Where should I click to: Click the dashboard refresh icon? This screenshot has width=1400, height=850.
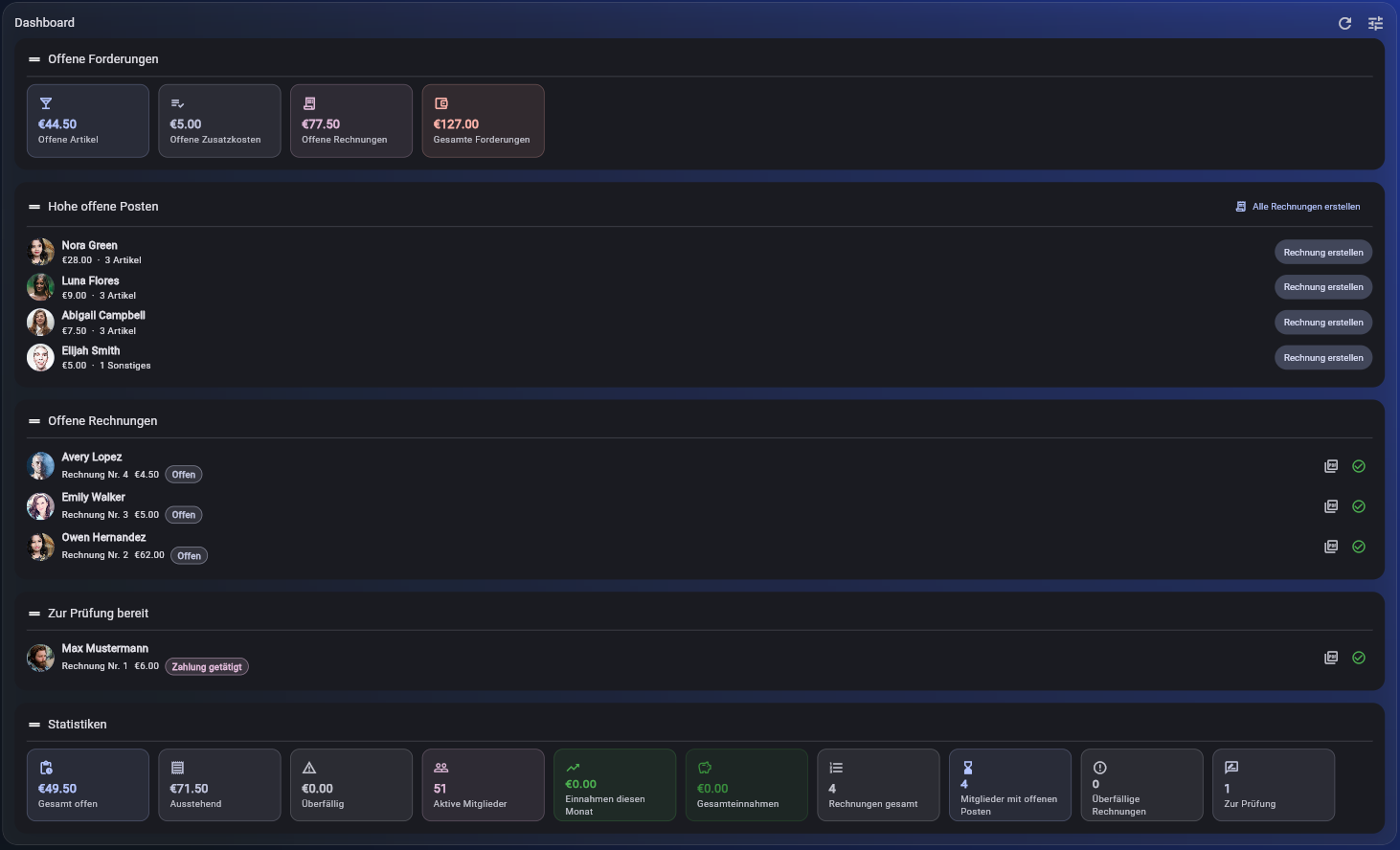click(x=1344, y=23)
